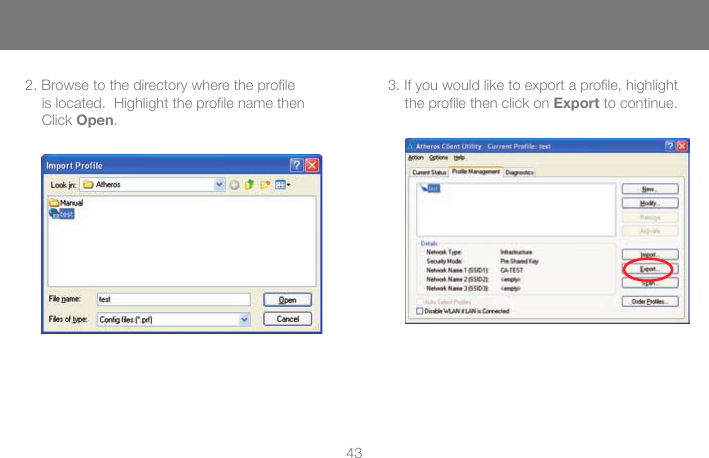Click the Help question mark in Atheros Client Utility
This screenshot has width=709, height=458.
pyautogui.click(x=670, y=146)
